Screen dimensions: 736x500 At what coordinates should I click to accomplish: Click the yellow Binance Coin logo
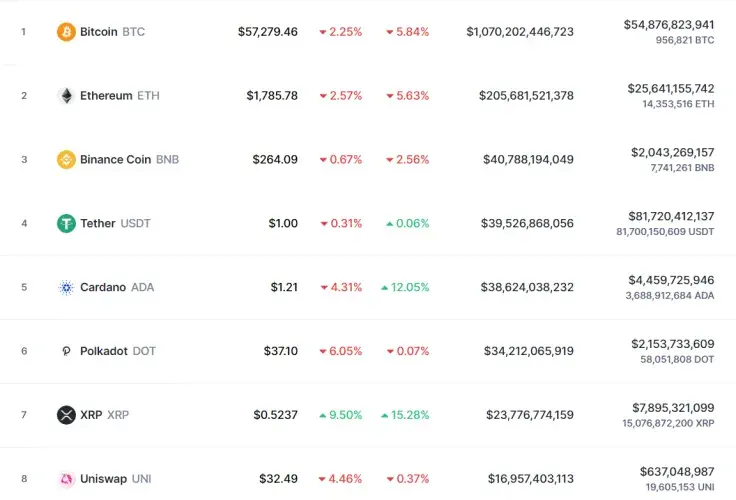click(x=66, y=160)
